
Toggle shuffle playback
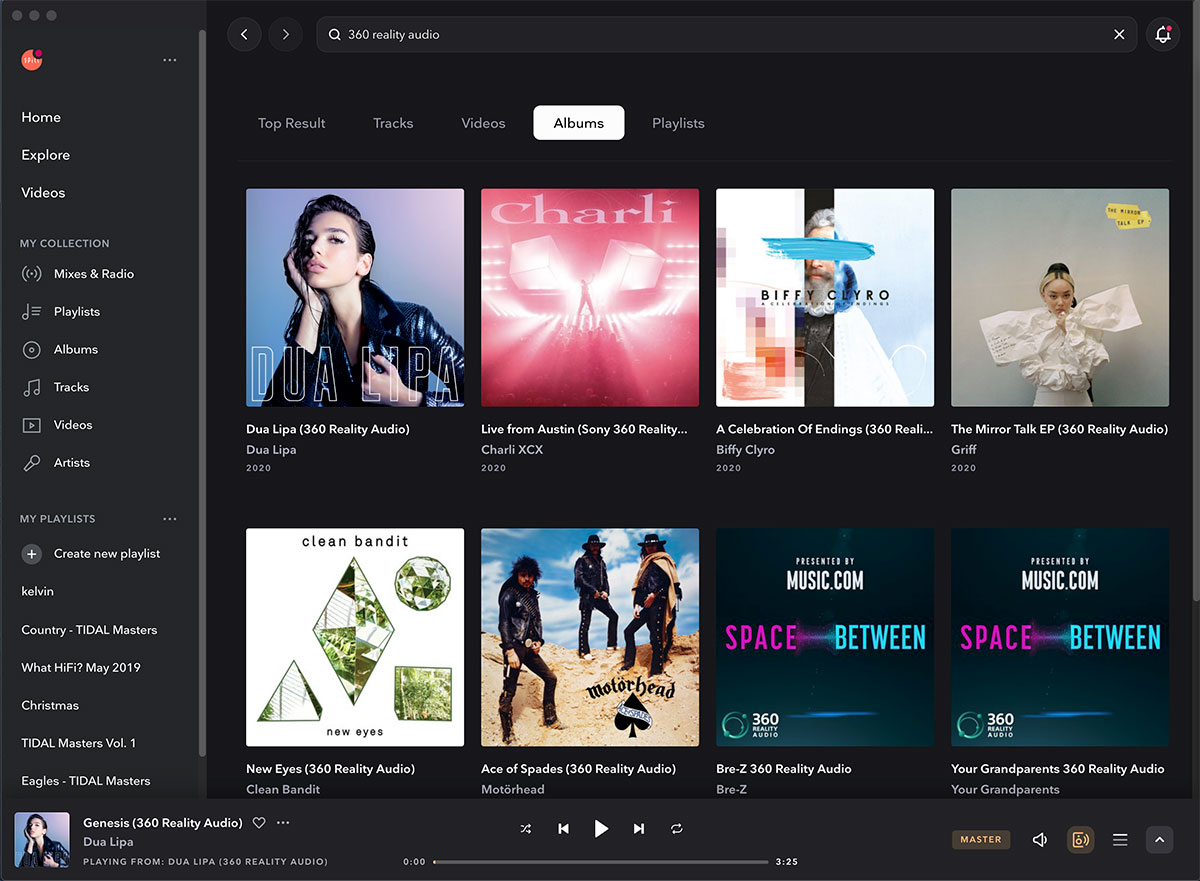click(x=526, y=829)
